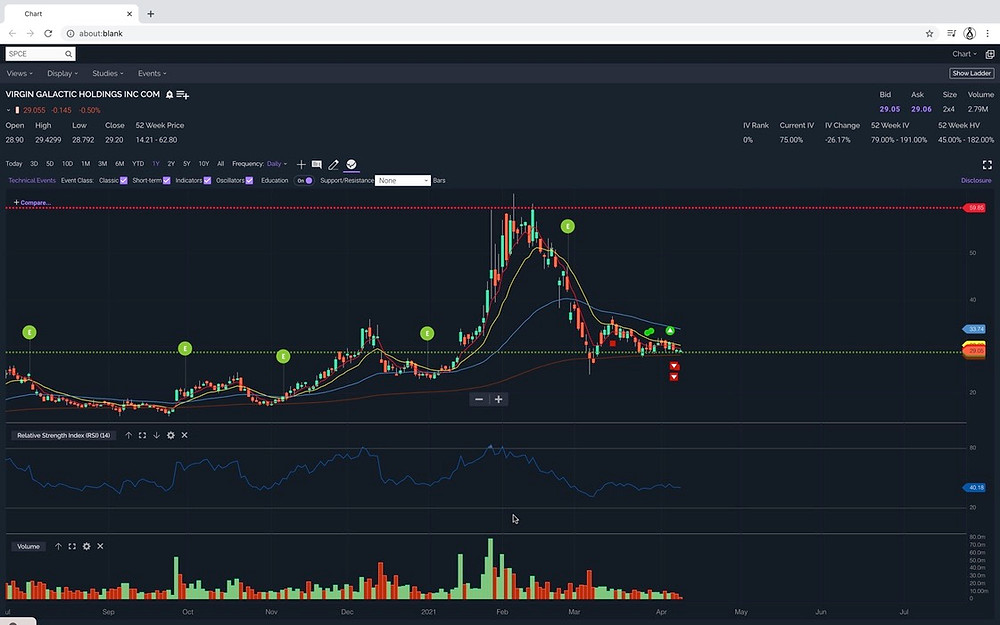Maximize the Volume study panel
This screenshot has width=1000, height=625.
click(72, 546)
